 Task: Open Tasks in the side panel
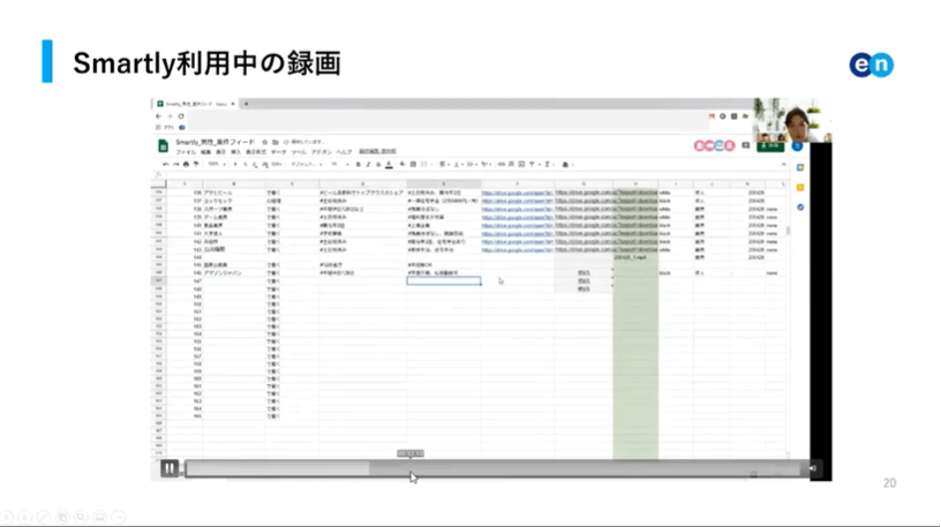click(800, 208)
